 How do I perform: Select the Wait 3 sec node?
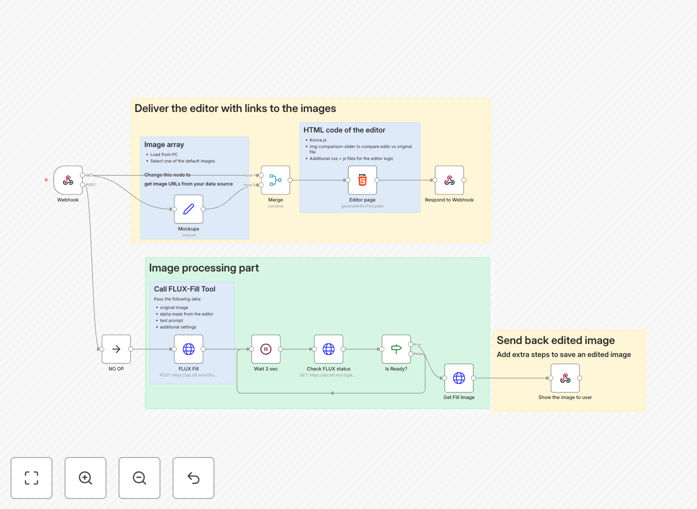tap(266, 349)
